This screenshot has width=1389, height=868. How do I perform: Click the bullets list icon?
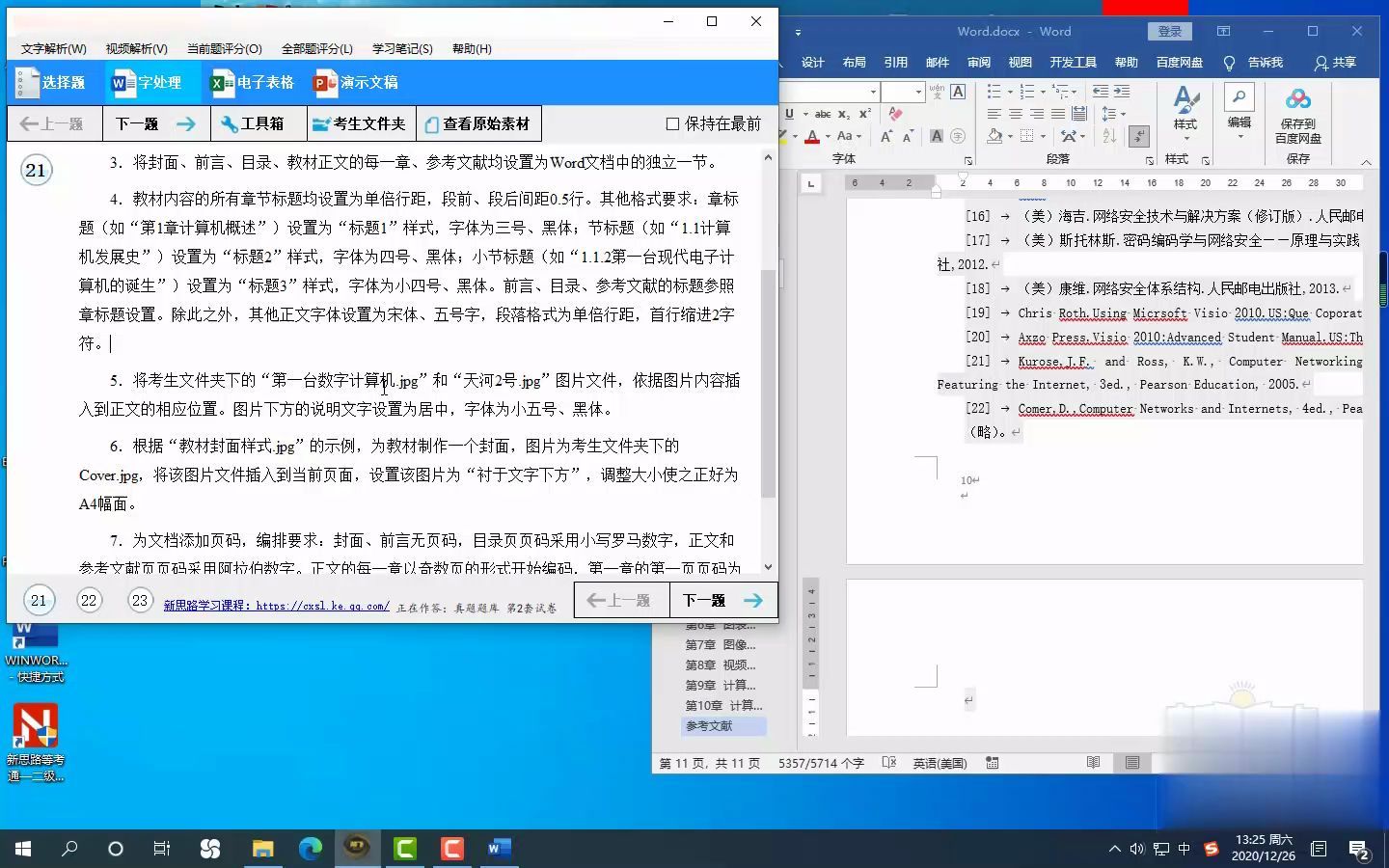tap(994, 92)
